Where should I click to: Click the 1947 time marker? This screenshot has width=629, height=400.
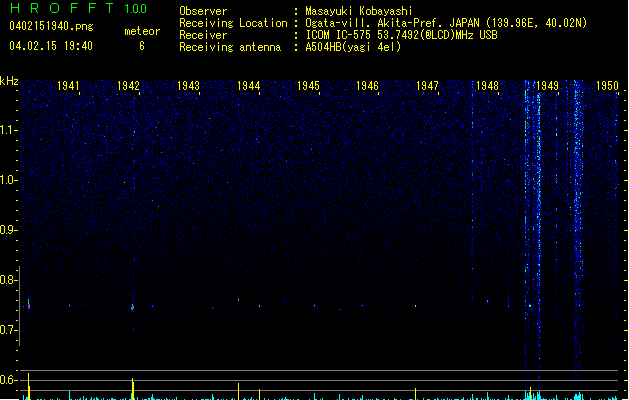click(x=427, y=85)
